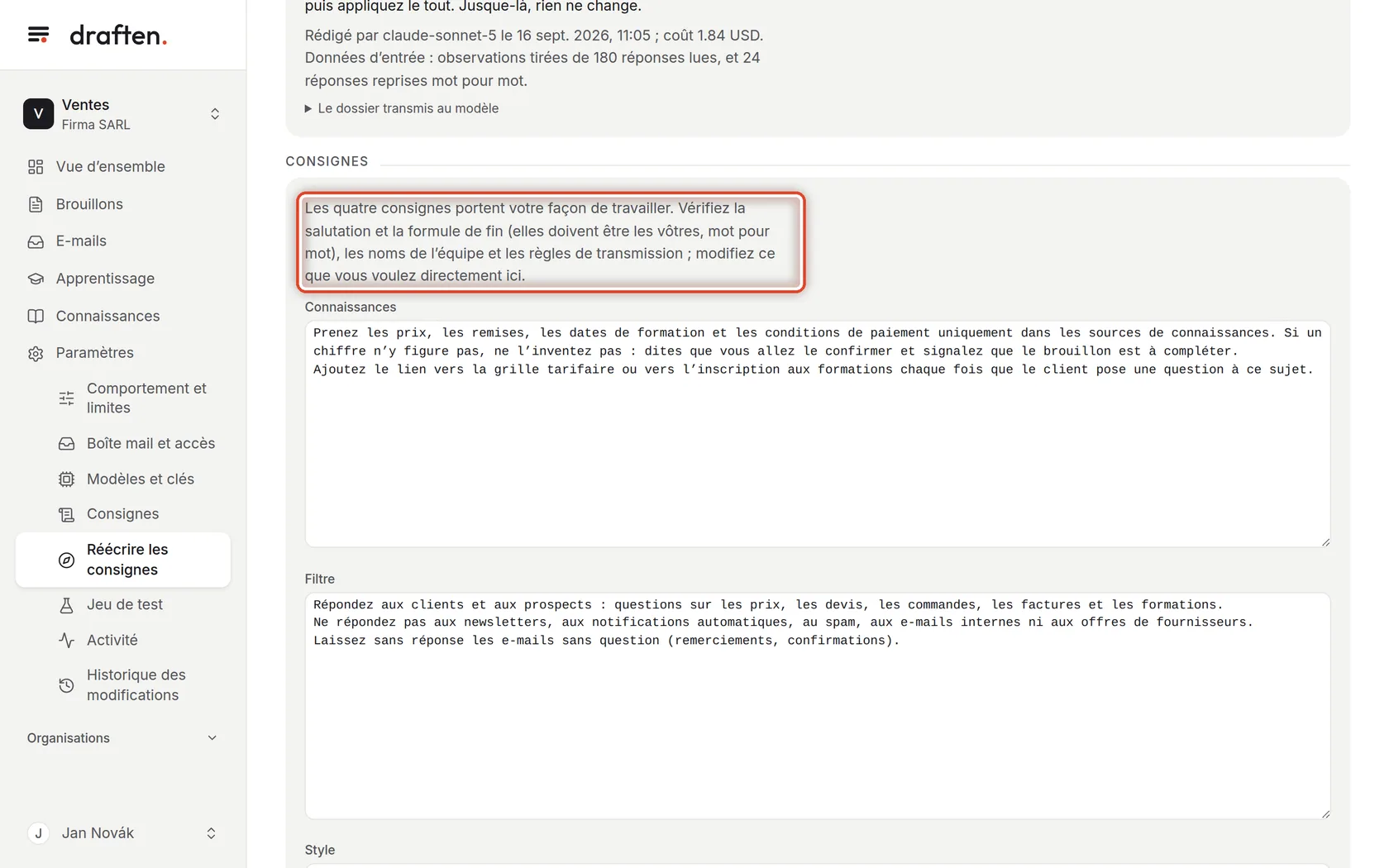Grab the Connaissances textarea resize handle
The height and width of the screenshot is (868, 1389).
1325,542
